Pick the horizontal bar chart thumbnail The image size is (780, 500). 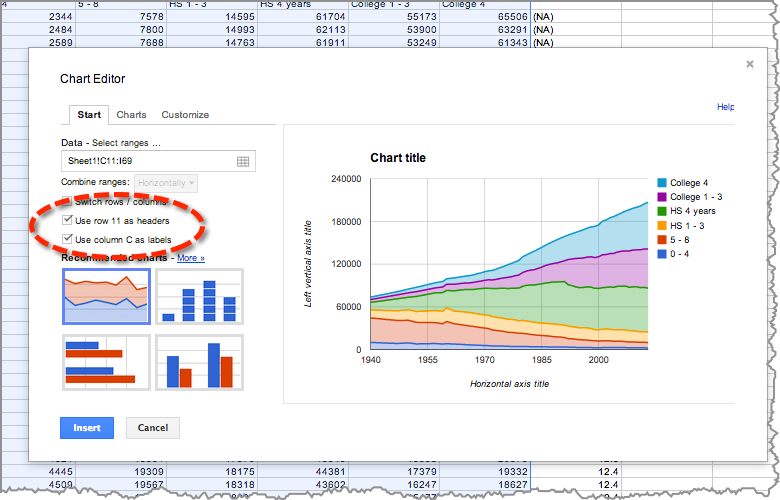(x=106, y=363)
